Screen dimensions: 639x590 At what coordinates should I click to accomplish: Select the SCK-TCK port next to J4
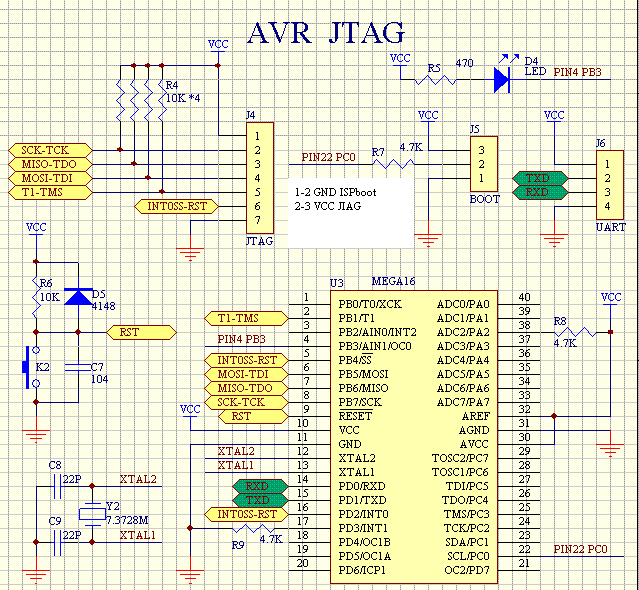click(x=50, y=150)
